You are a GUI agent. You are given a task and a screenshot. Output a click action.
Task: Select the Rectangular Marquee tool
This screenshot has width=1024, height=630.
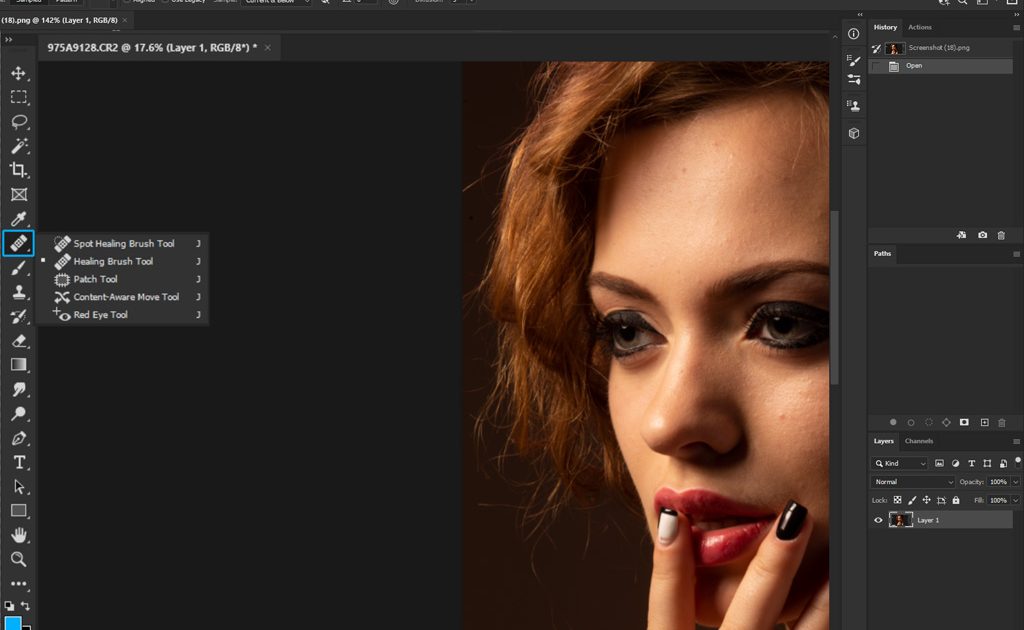(x=18, y=97)
